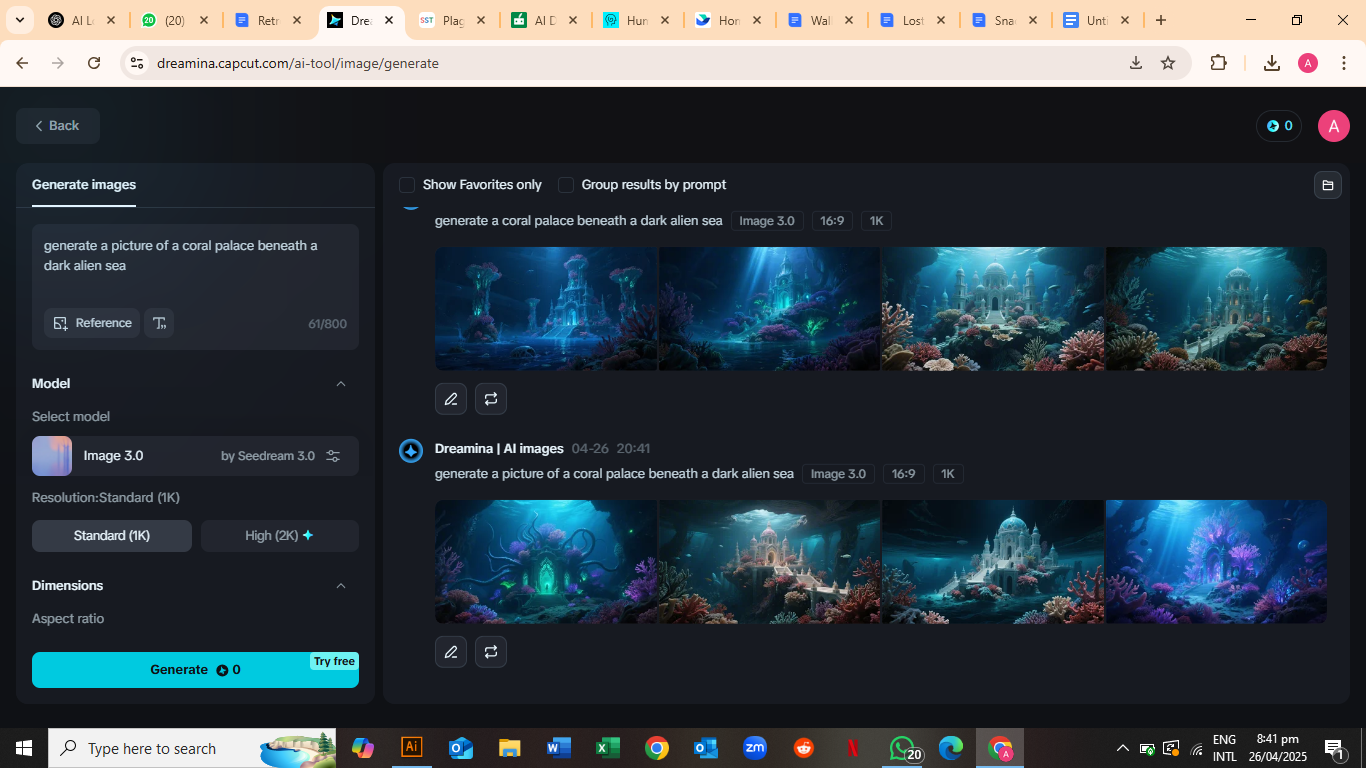Click the text tool icon beside Reference
Image resolution: width=1366 pixels, height=768 pixels.
(159, 323)
